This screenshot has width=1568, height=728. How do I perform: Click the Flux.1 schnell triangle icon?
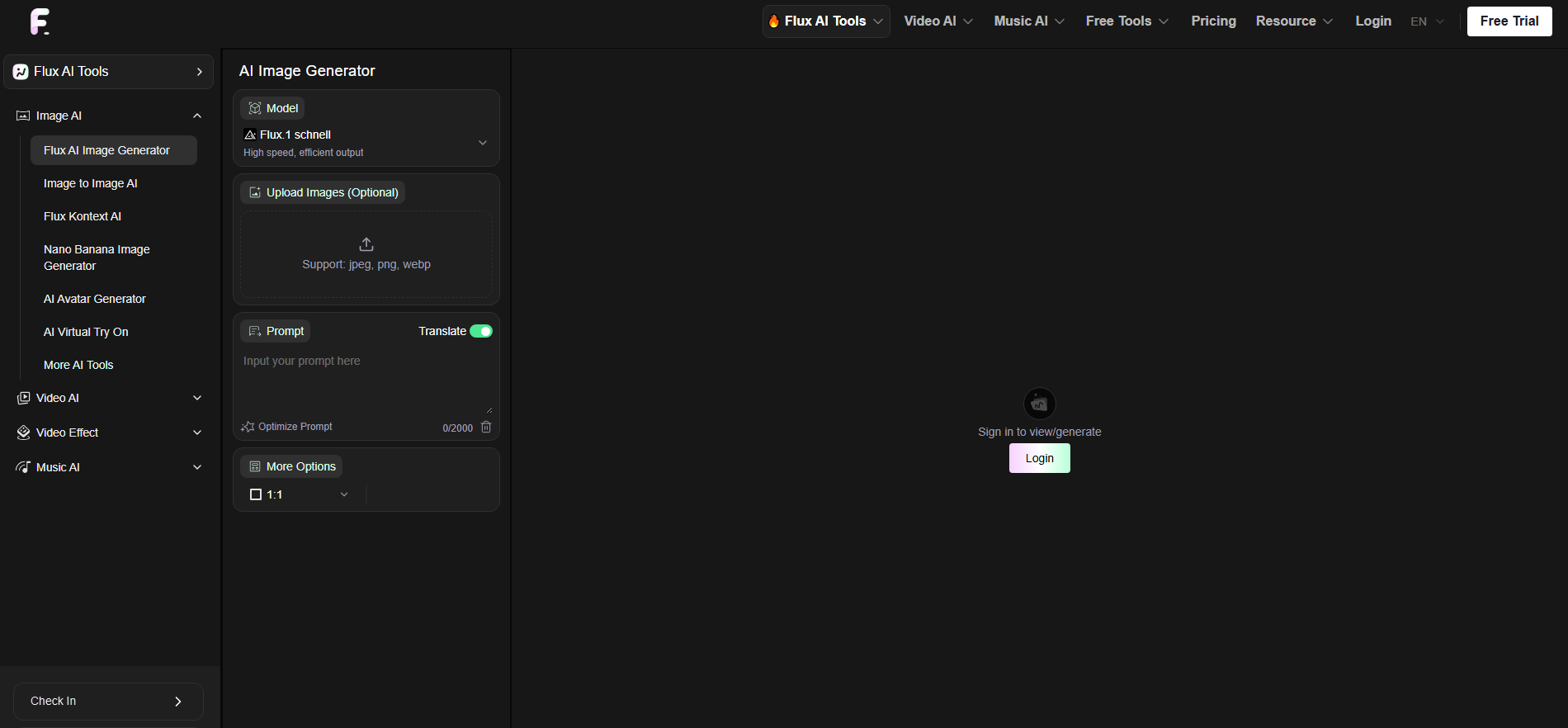[250, 135]
